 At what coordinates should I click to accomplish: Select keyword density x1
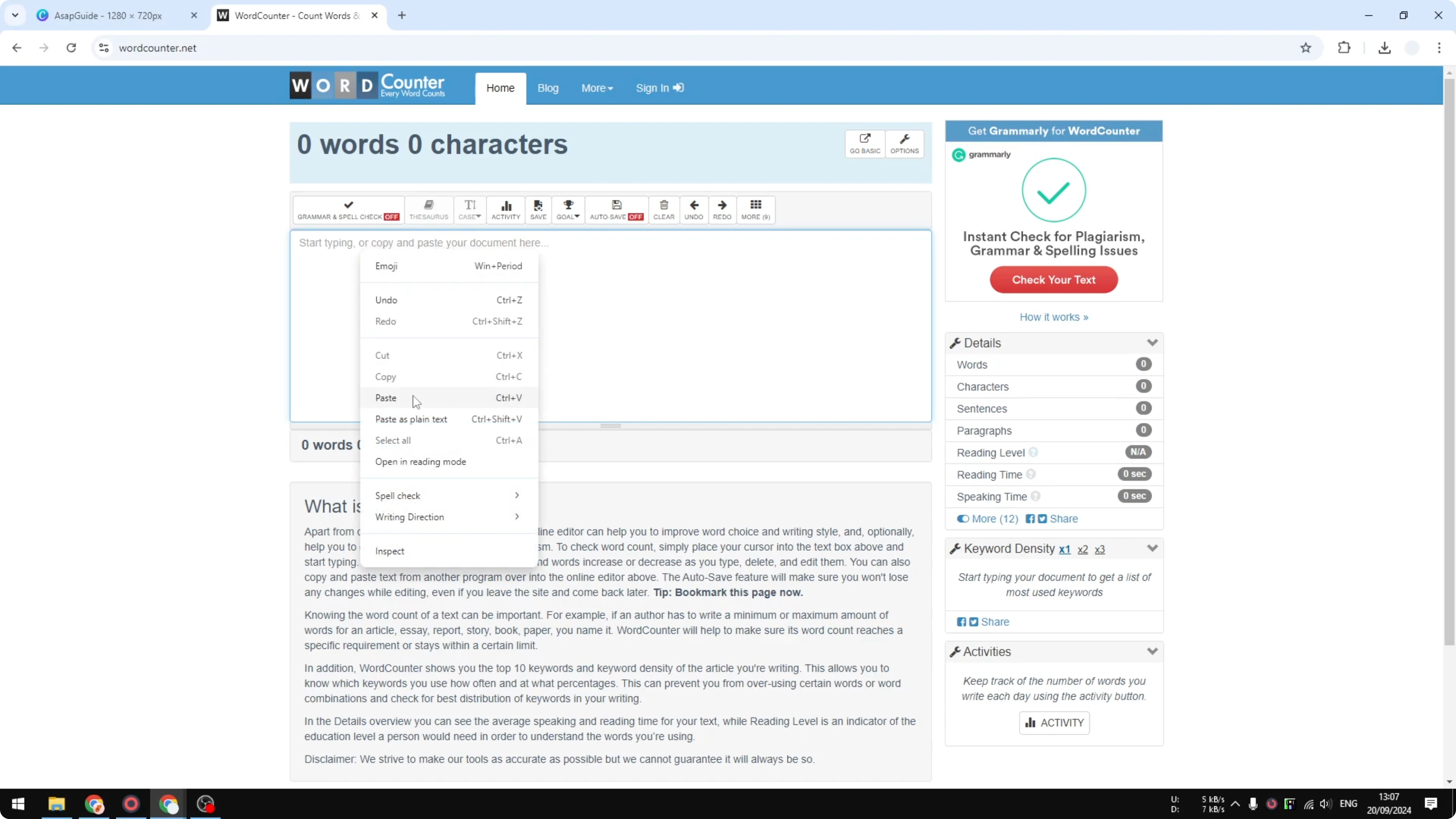click(x=1064, y=550)
